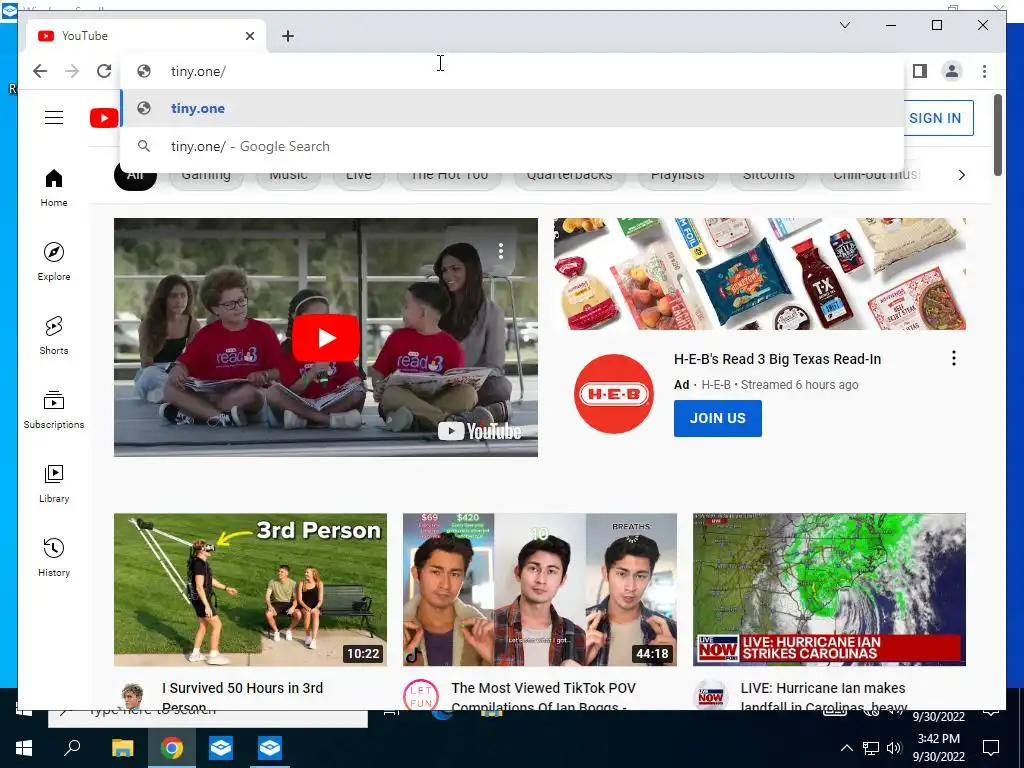
Task: Open Library in sidebar
Action: point(54,483)
